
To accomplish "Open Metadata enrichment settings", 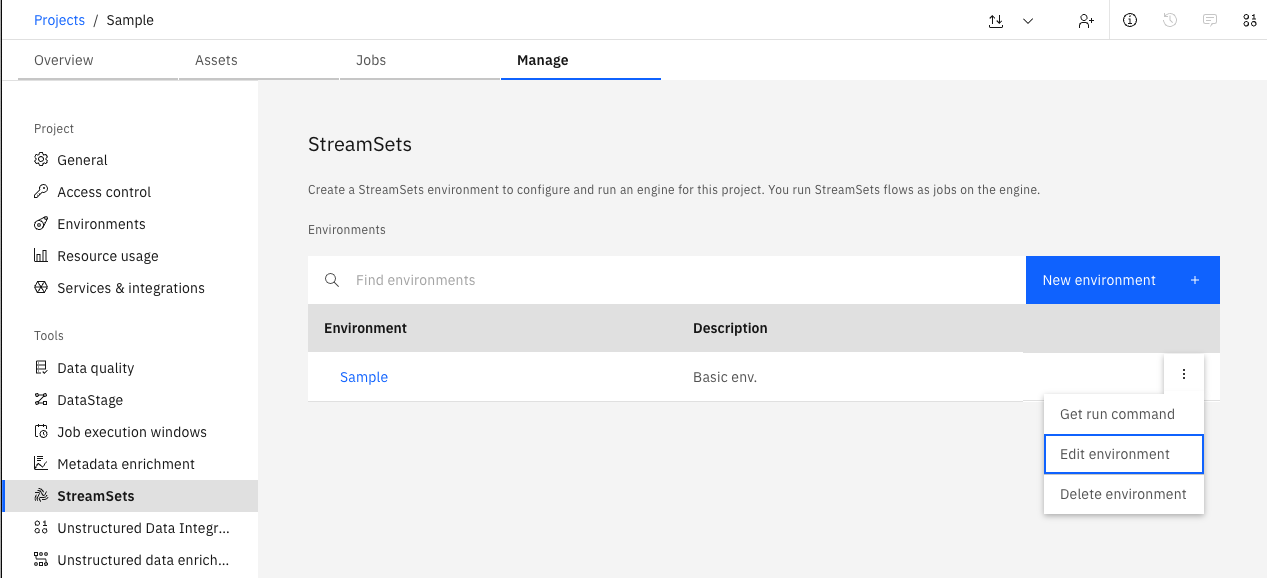I will (x=130, y=464).
